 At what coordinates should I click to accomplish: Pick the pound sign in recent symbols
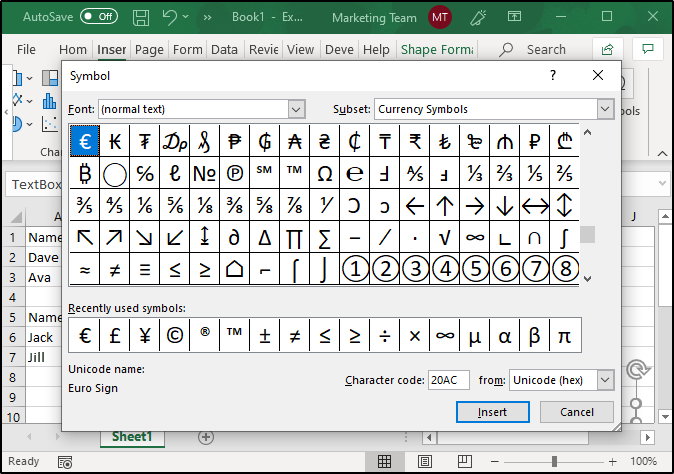(115, 336)
